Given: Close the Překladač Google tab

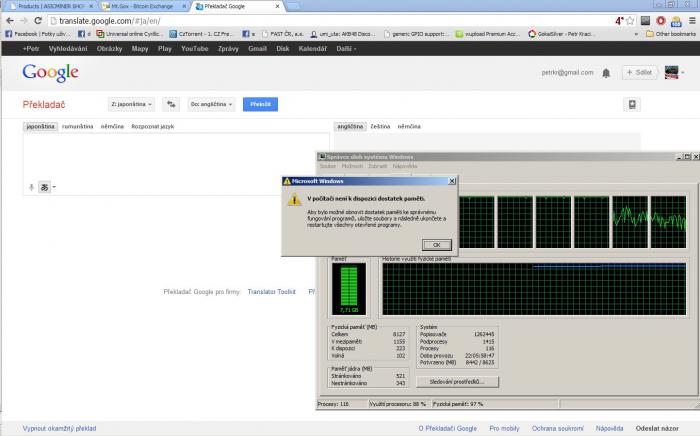Looking at the screenshot, I should (277, 6).
